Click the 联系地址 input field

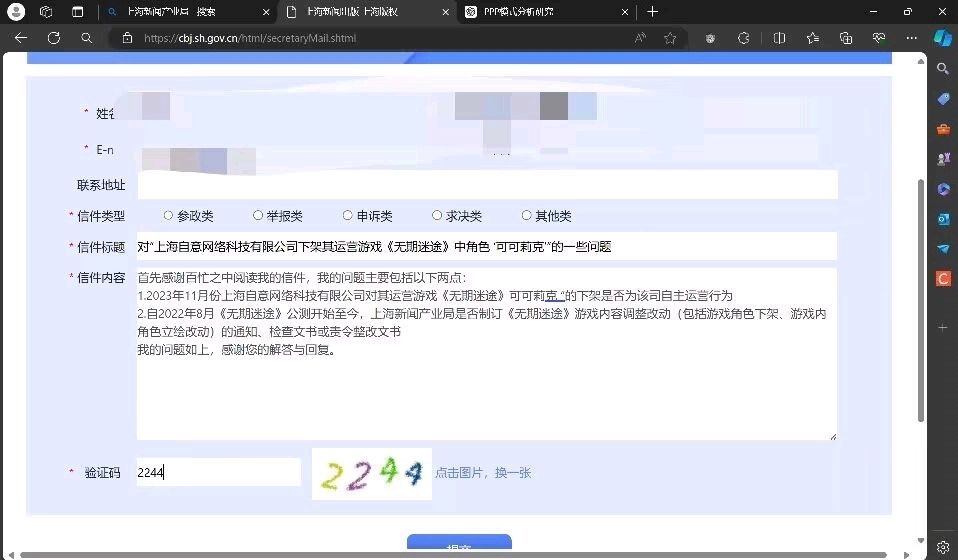(x=487, y=185)
